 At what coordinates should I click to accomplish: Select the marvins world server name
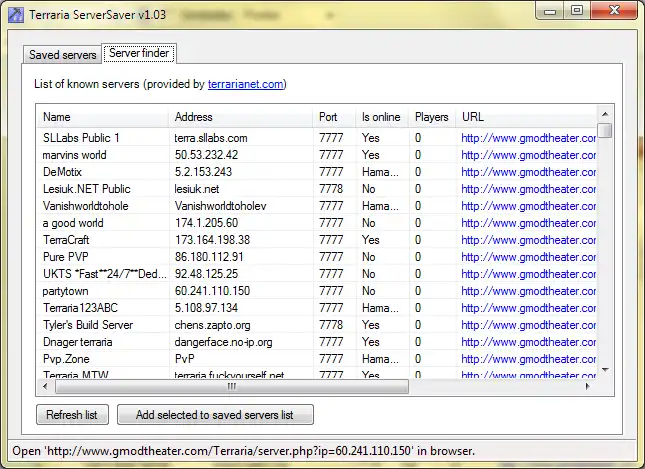(74, 155)
